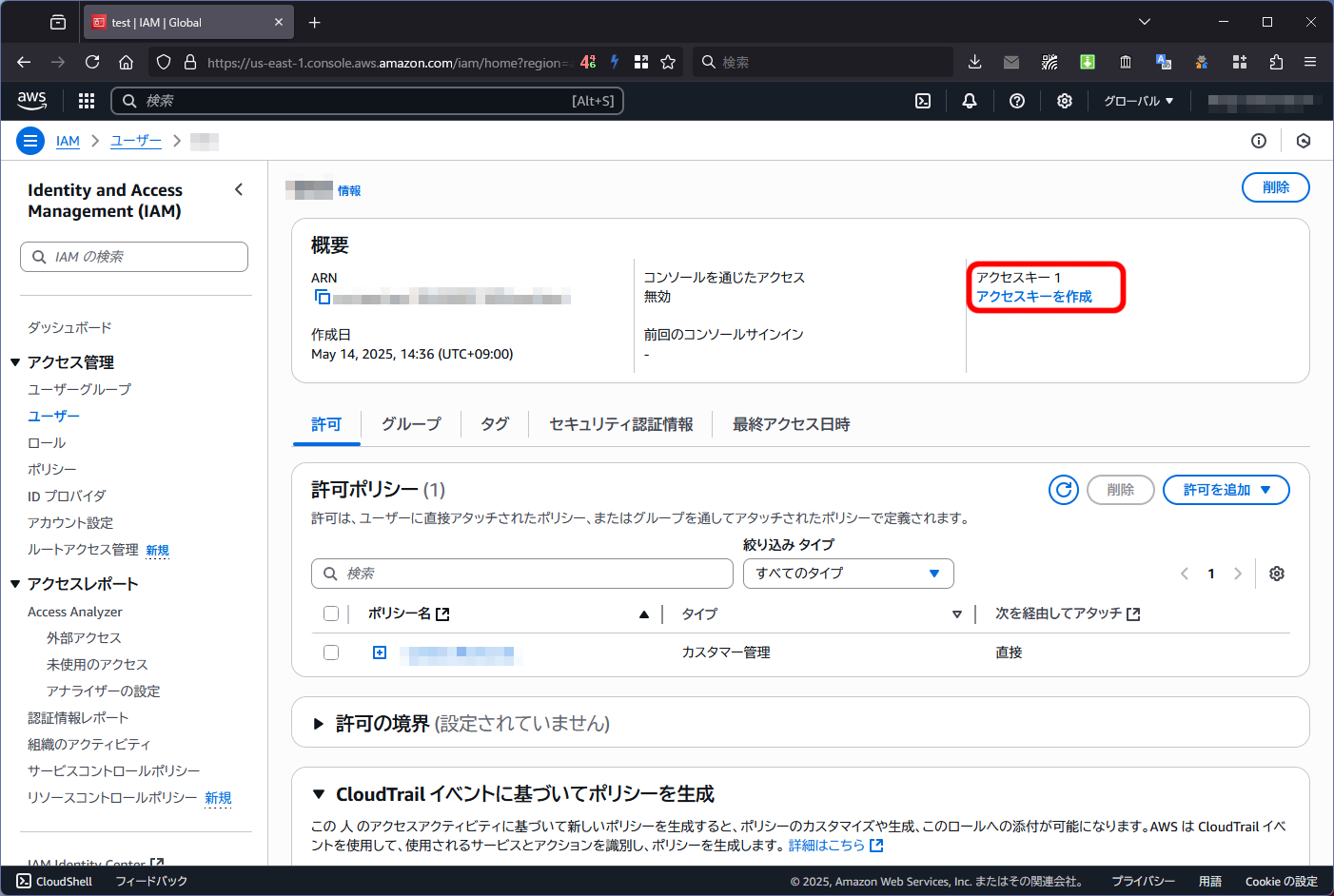This screenshot has height=896, width=1334.
Task: Go to the browser home page
Action: tap(126, 62)
